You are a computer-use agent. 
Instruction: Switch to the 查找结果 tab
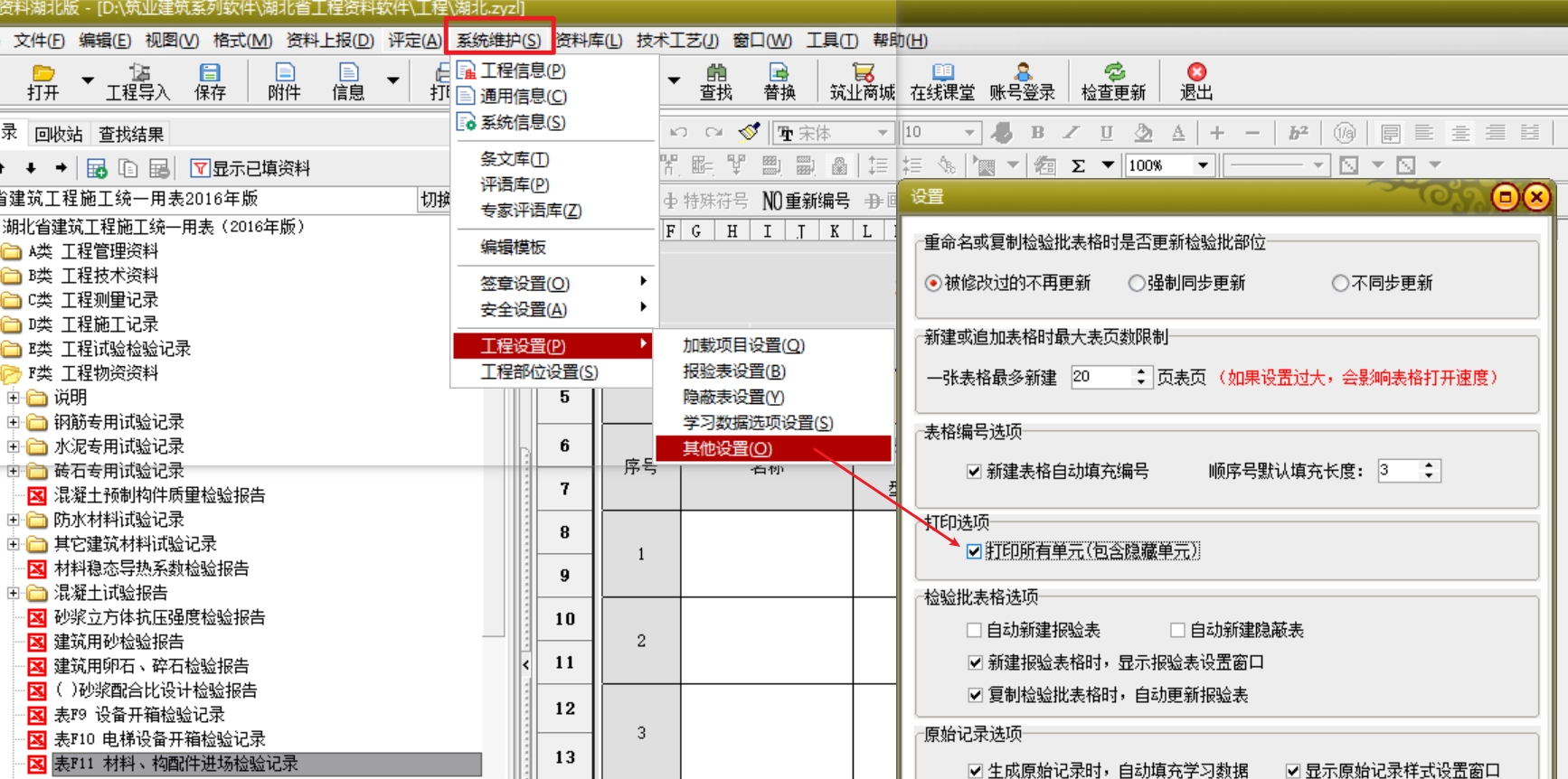coord(131,134)
